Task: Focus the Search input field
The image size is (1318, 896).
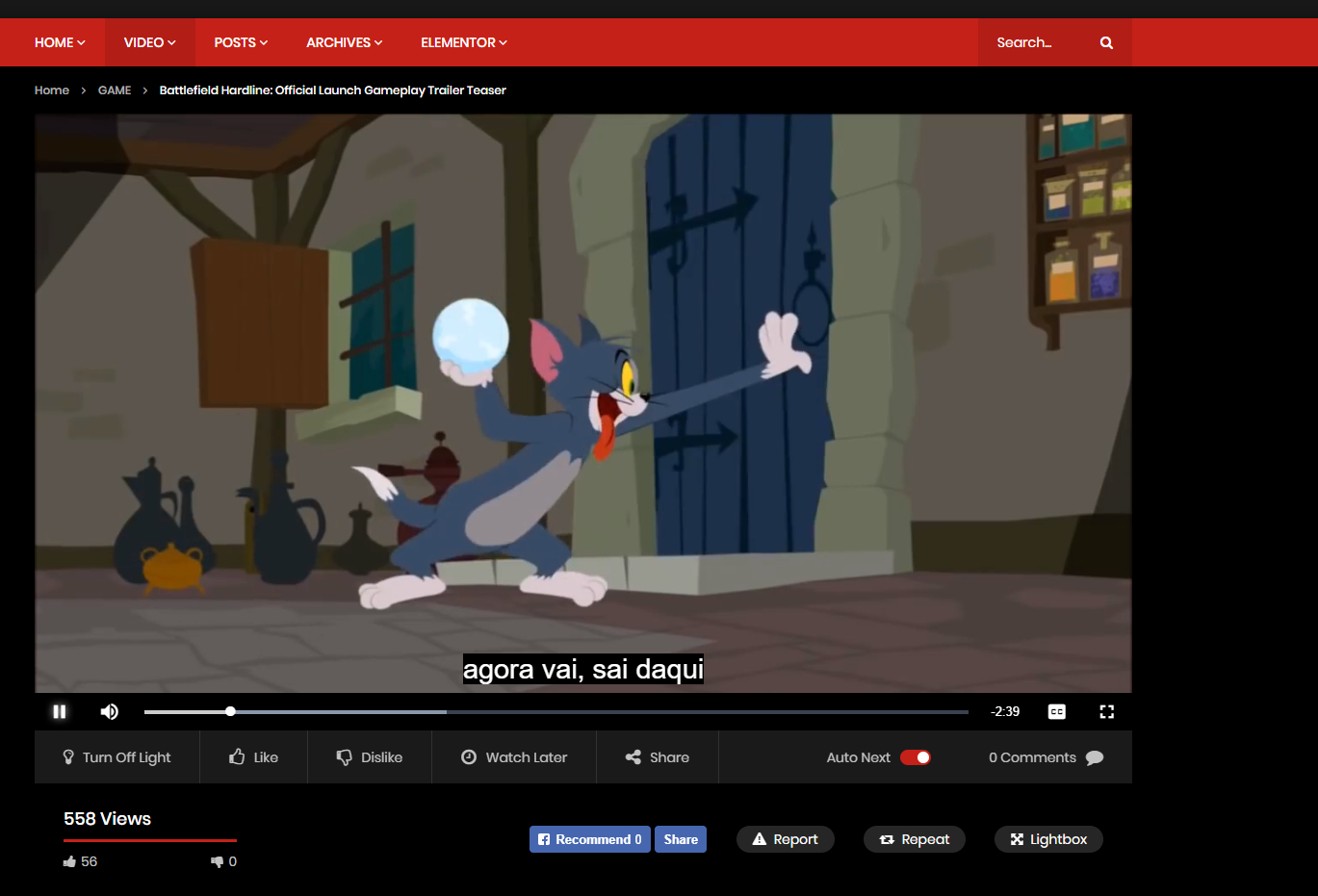Action: point(1036,42)
